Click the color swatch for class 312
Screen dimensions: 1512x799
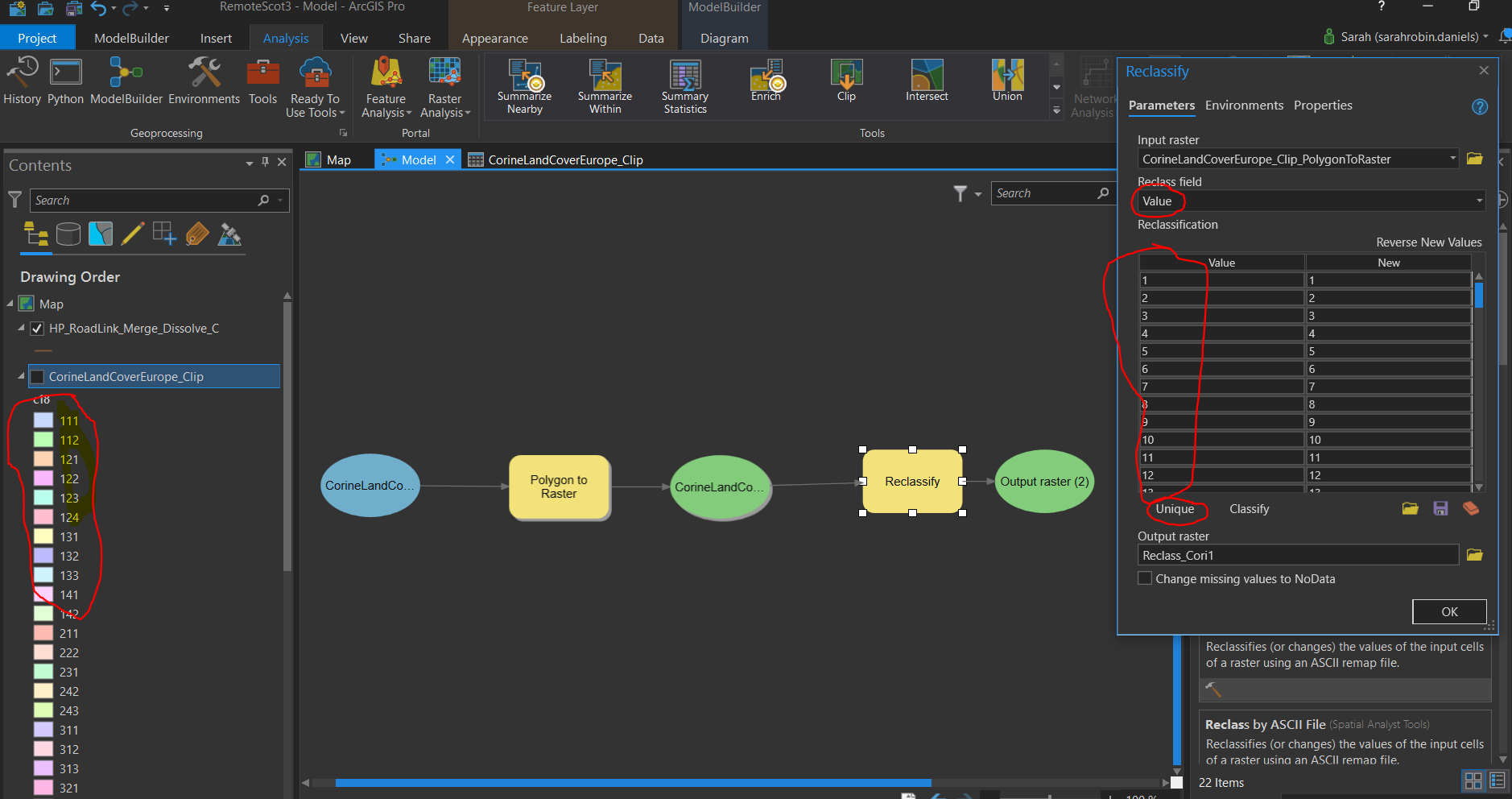(x=43, y=749)
